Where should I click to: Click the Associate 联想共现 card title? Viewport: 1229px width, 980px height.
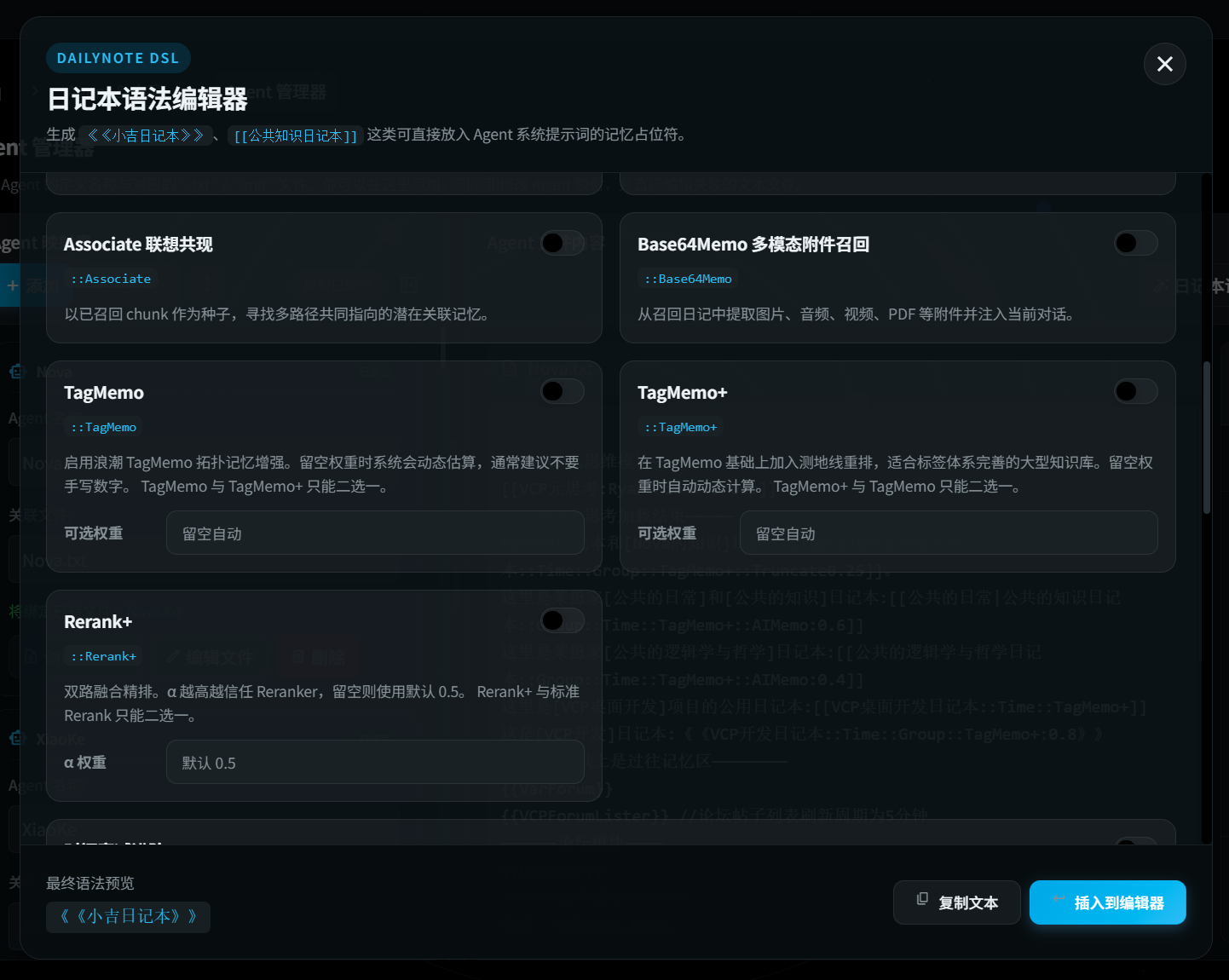tap(138, 245)
